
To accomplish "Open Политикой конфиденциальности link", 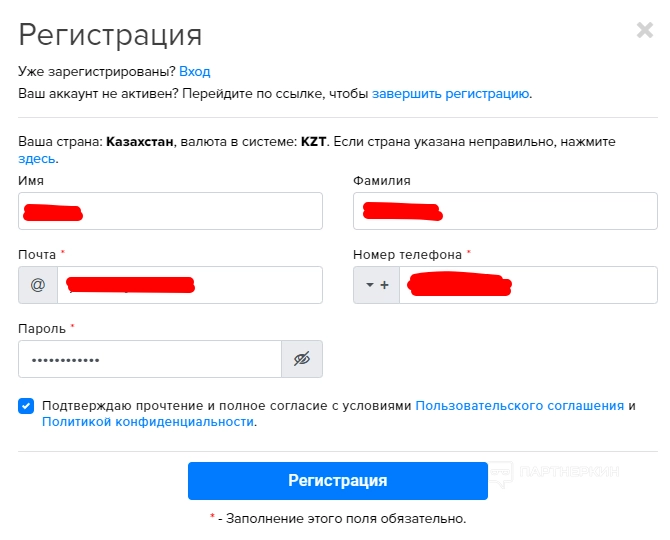I will coord(148,422).
